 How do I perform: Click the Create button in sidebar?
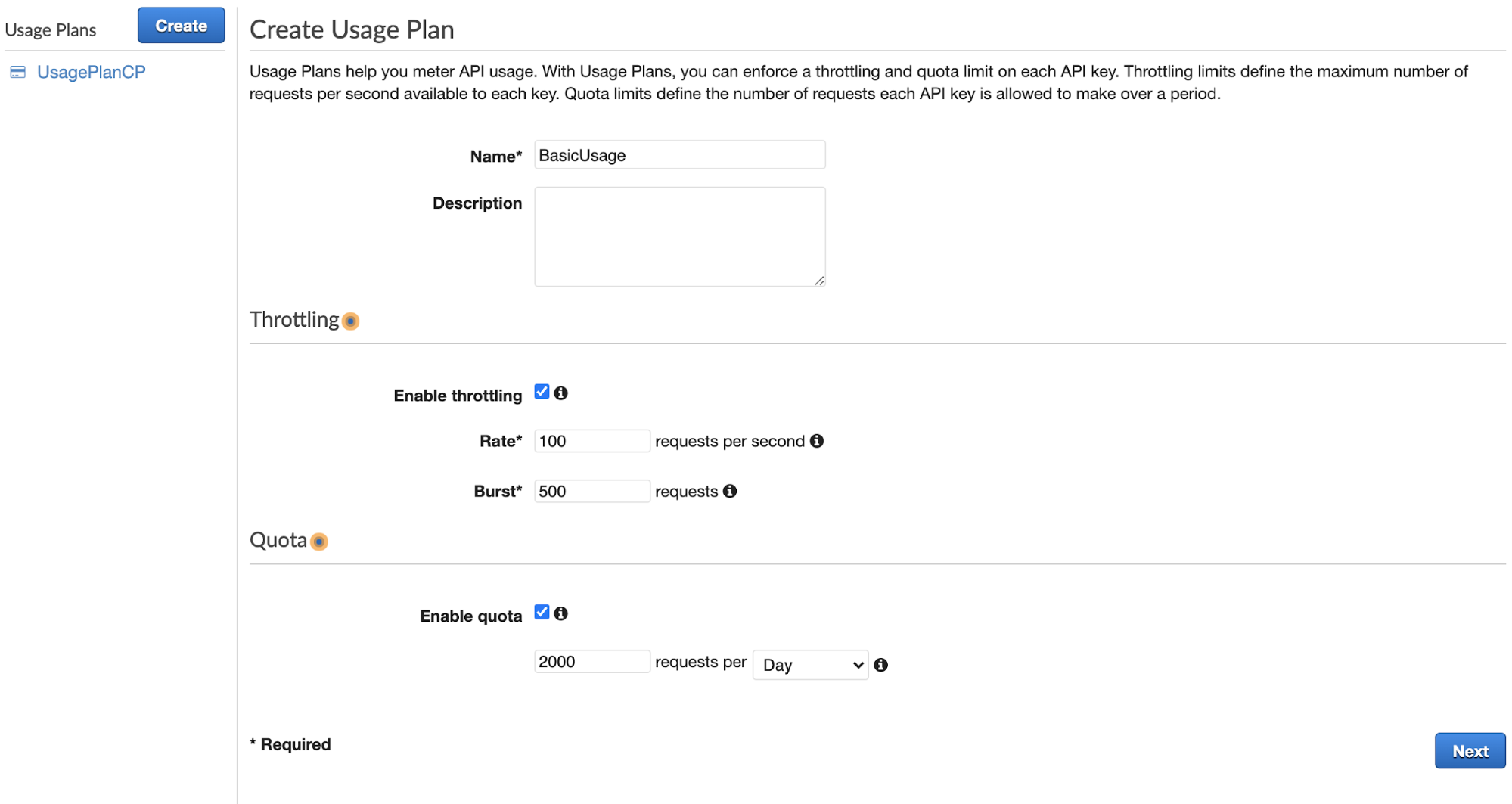pos(181,26)
